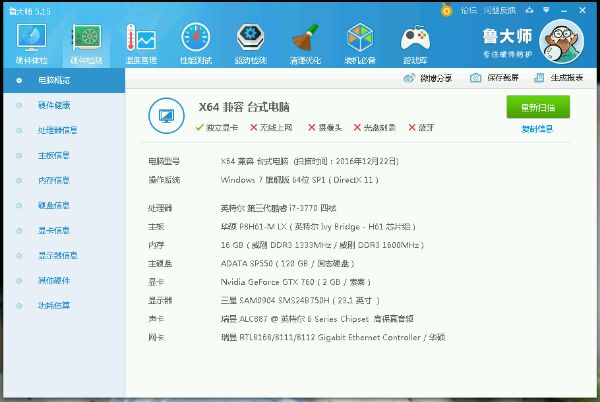Image resolution: width=600 pixels, height=402 pixels.
Task: Click the report icon beside 生成报表
Action: point(539,78)
